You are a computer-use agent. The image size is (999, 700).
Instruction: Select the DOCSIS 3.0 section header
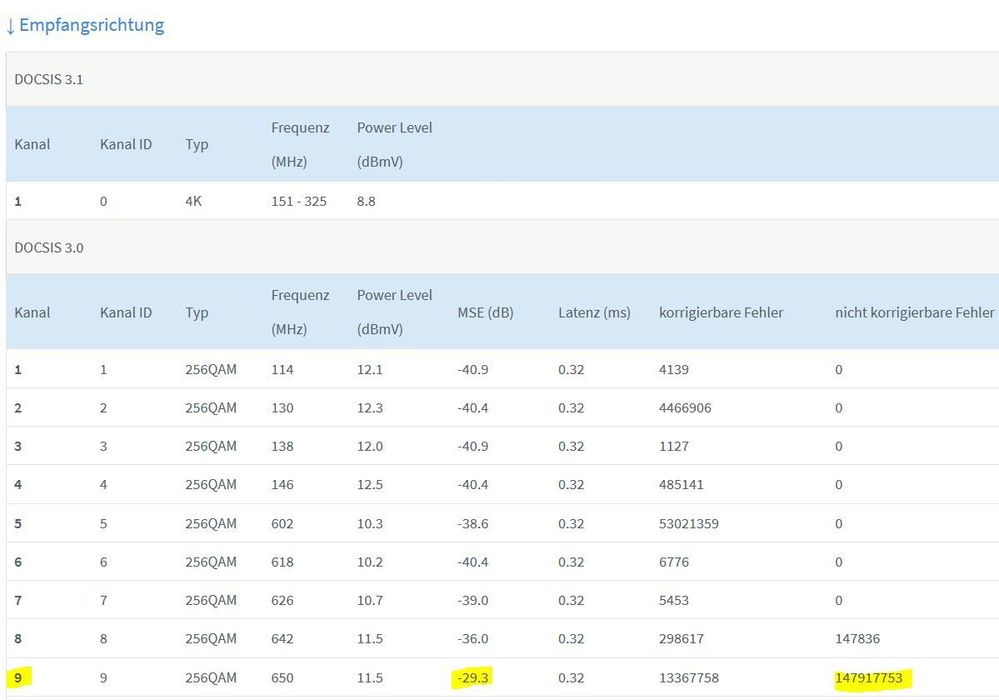pyautogui.click(x=49, y=247)
